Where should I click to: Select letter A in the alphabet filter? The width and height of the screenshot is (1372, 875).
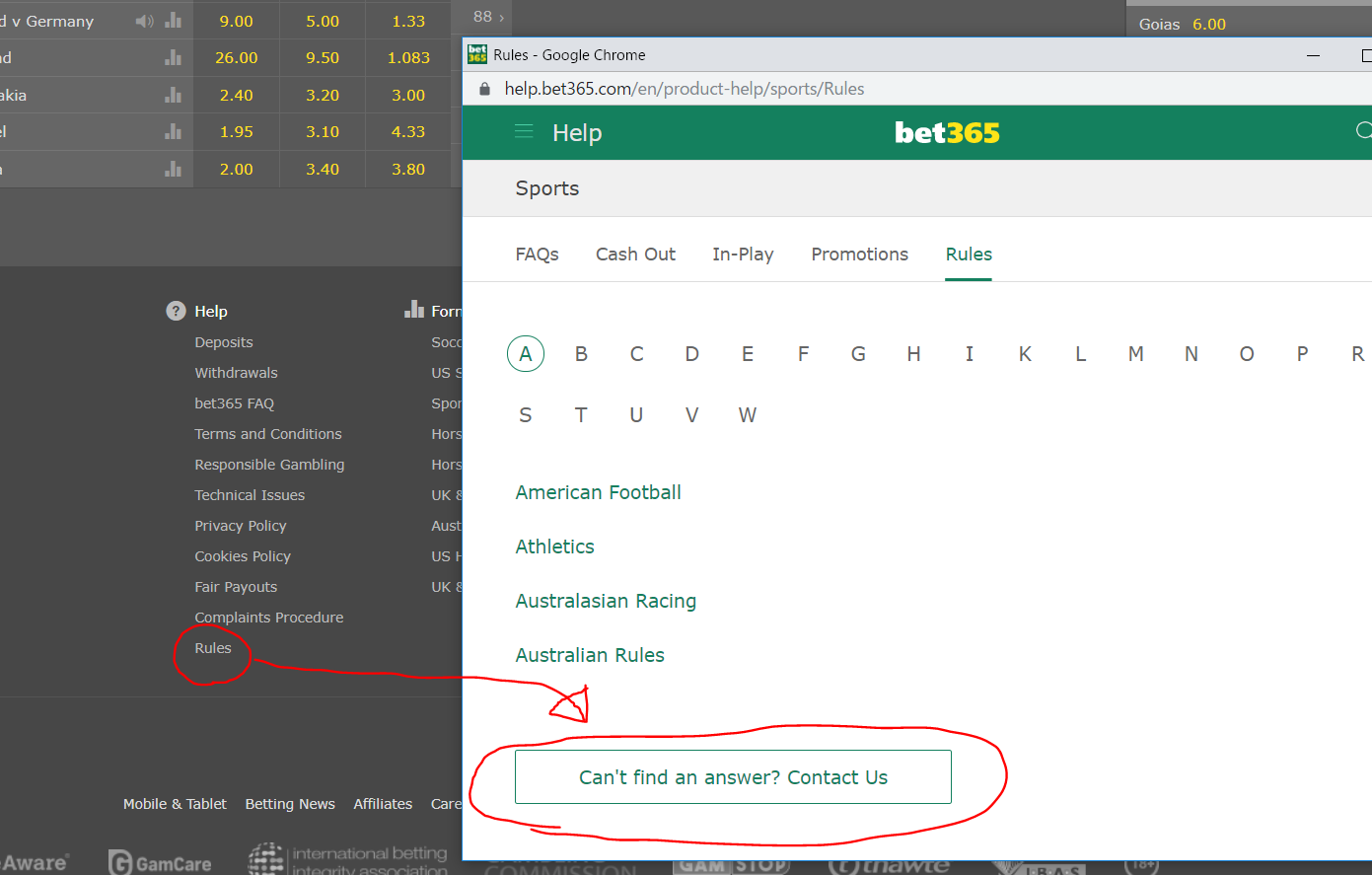[x=526, y=354]
